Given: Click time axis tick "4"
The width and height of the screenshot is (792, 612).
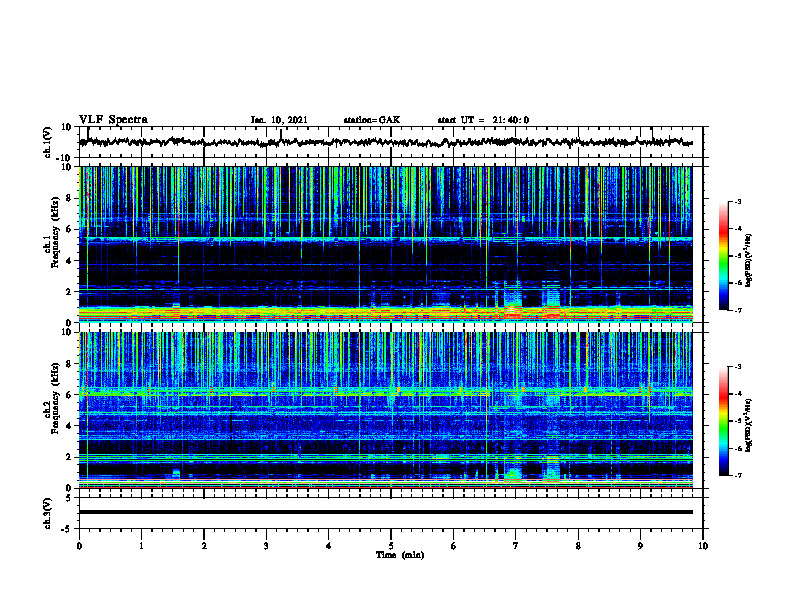Looking at the screenshot, I should tap(329, 546).
